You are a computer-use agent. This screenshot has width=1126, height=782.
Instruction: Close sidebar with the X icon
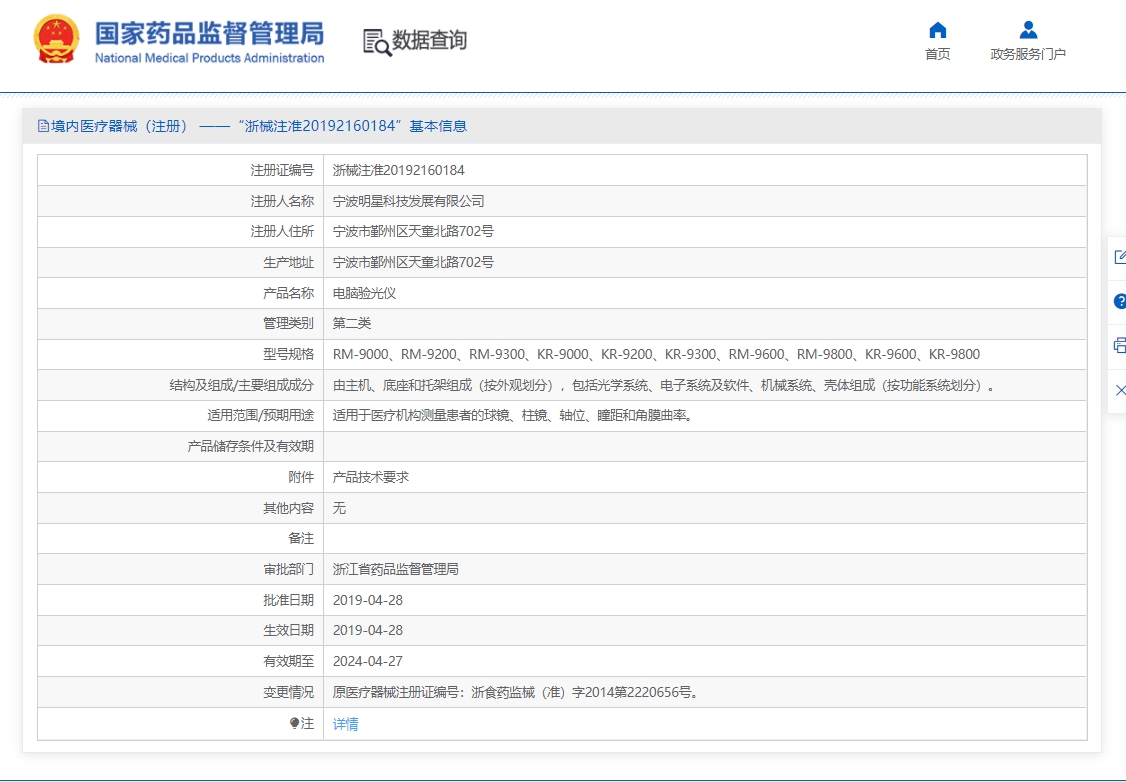(x=1120, y=390)
